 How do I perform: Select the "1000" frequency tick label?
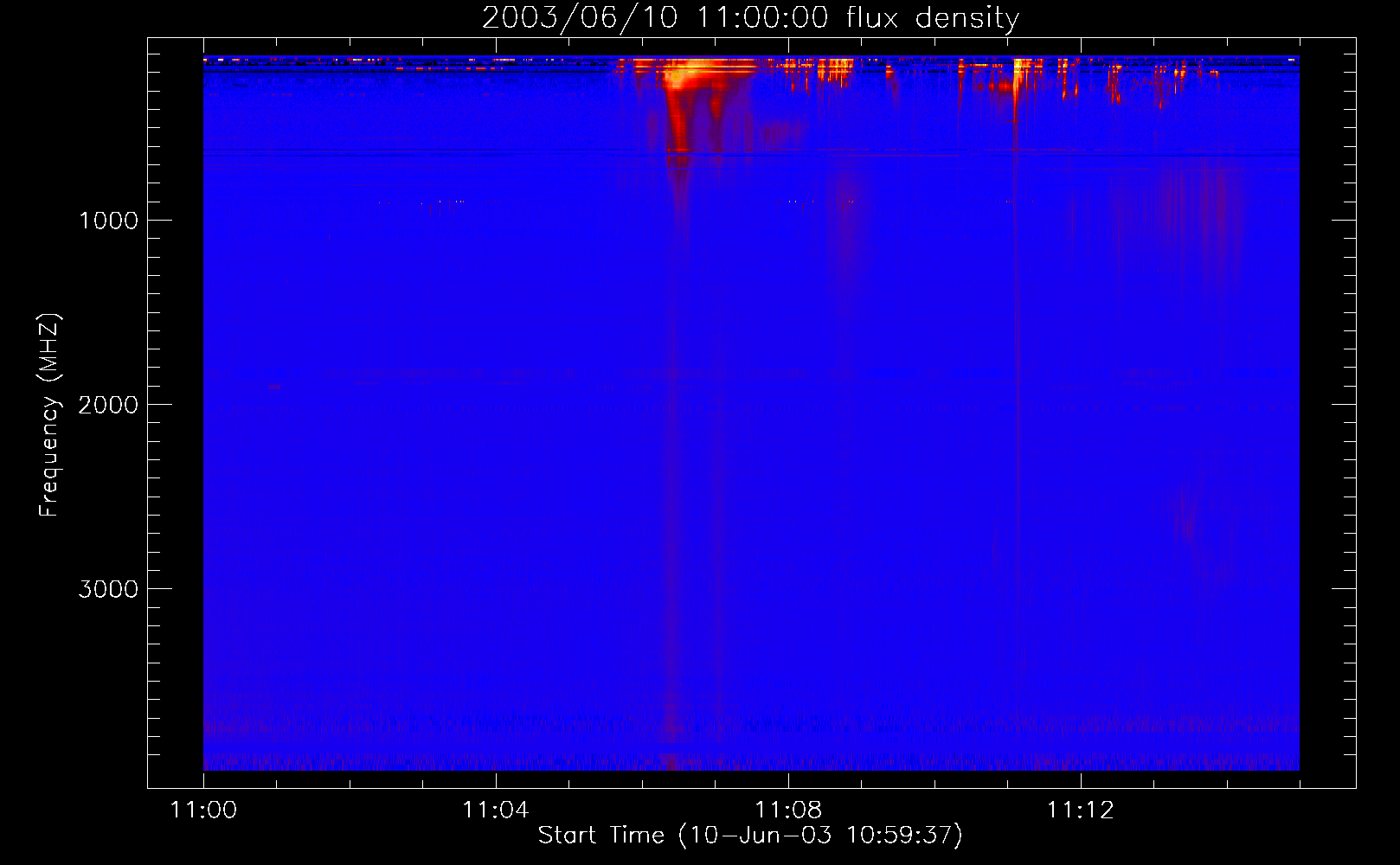(108, 221)
